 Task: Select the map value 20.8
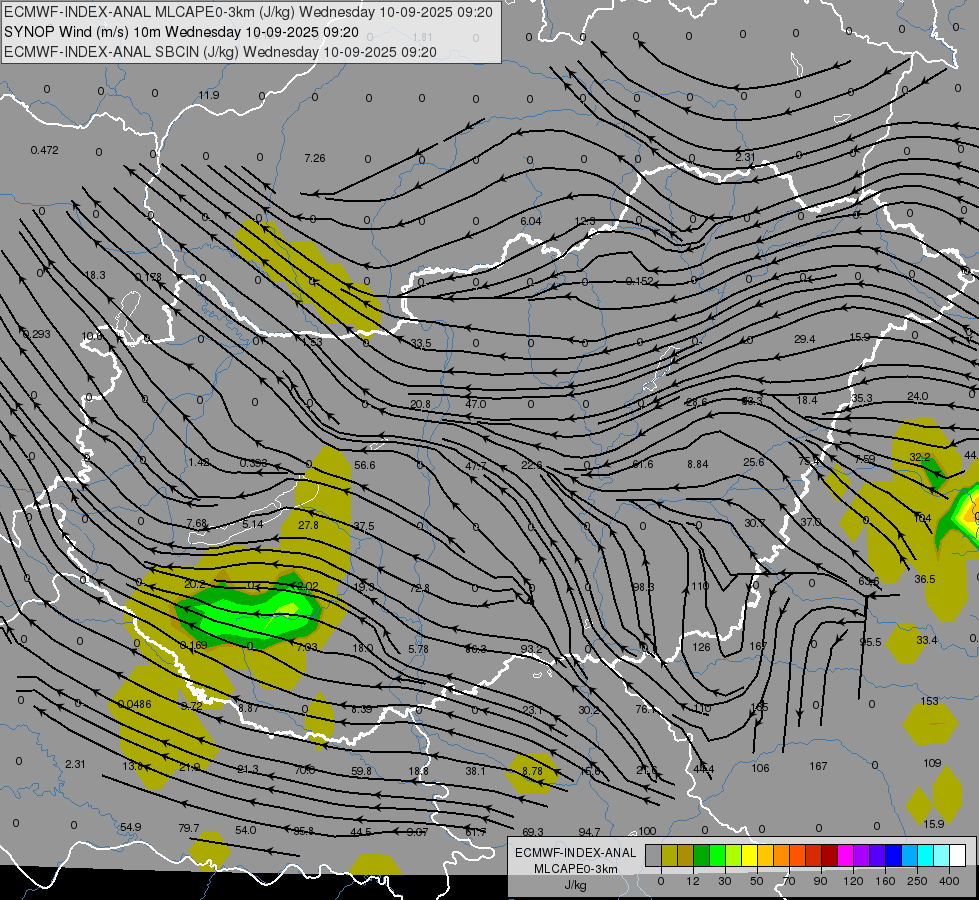click(420, 404)
